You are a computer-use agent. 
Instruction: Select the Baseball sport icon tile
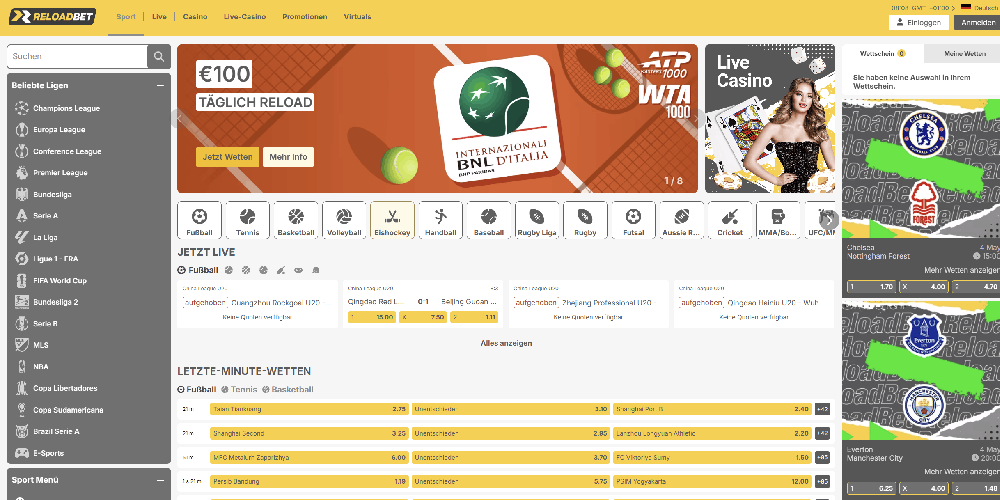489,221
